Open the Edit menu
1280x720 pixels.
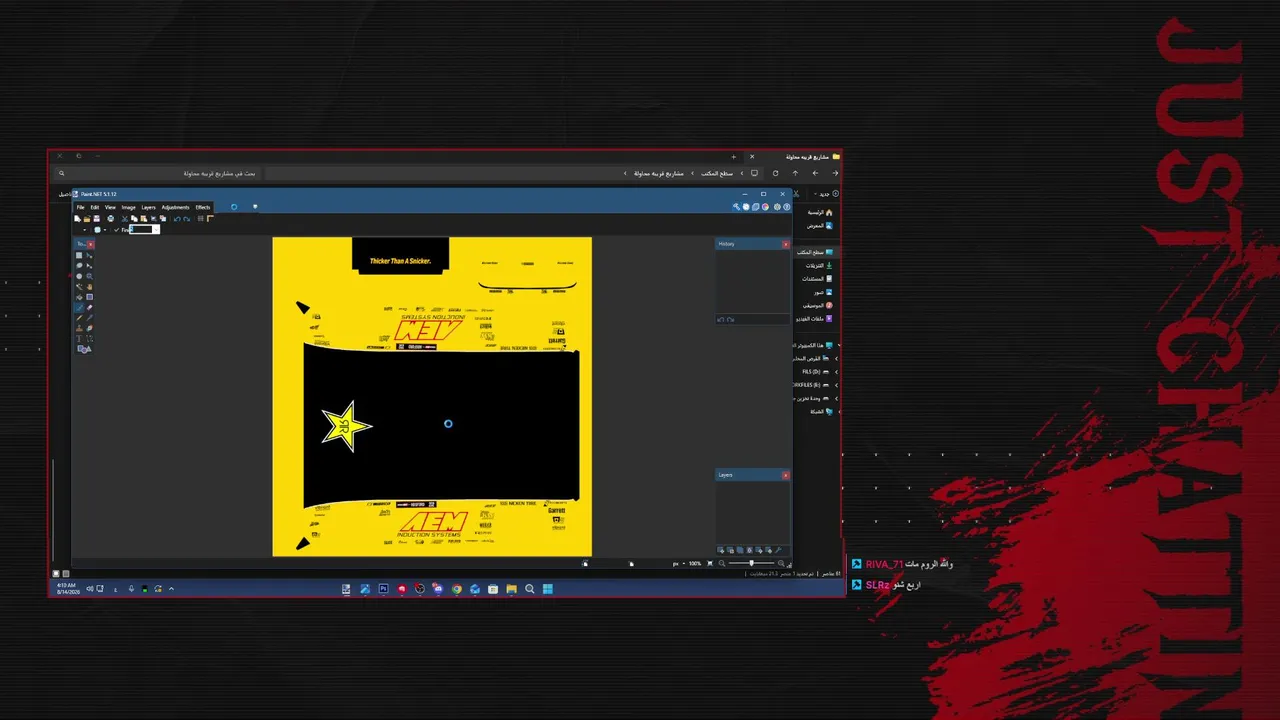(95, 207)
